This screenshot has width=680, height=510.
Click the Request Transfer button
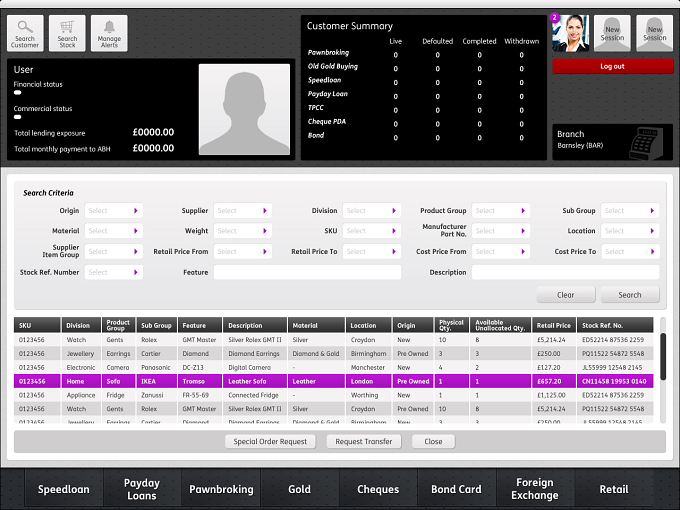click(x=363, y=441)
